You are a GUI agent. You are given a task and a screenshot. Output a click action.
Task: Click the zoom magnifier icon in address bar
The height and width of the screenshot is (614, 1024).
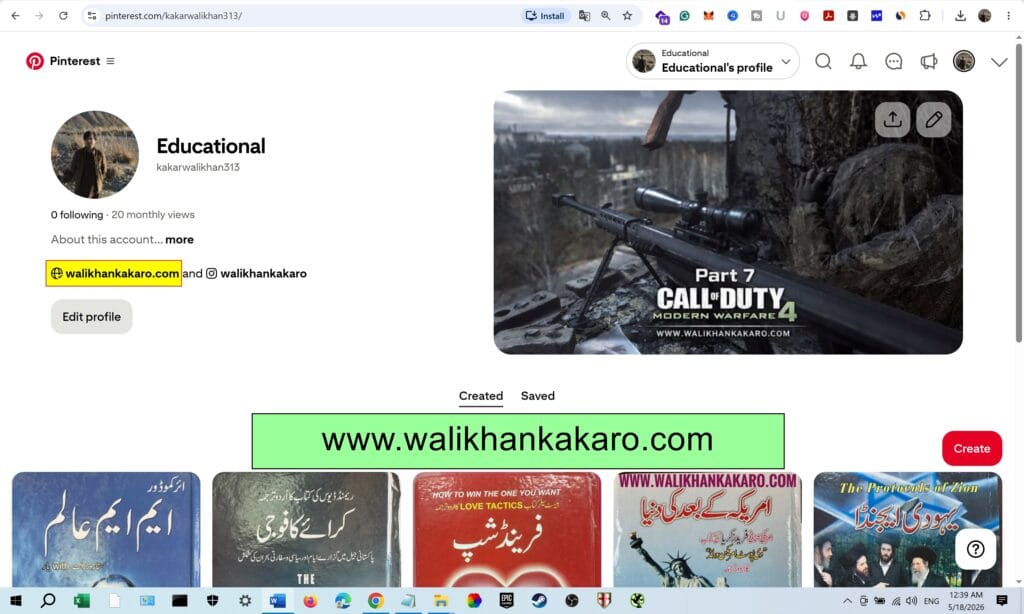[x=606, y=16]
